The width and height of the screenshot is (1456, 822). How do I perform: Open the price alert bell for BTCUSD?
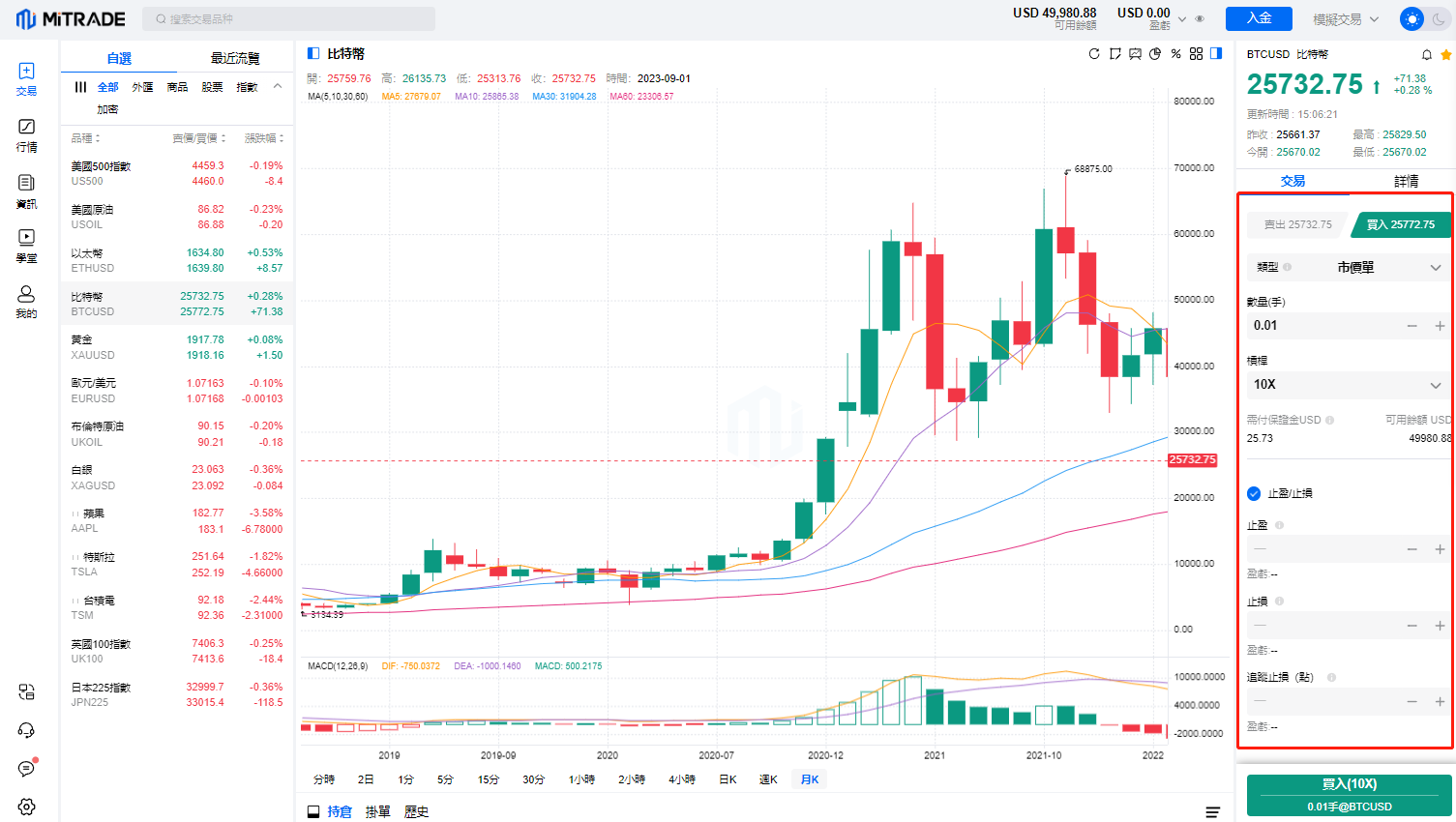1426,55
